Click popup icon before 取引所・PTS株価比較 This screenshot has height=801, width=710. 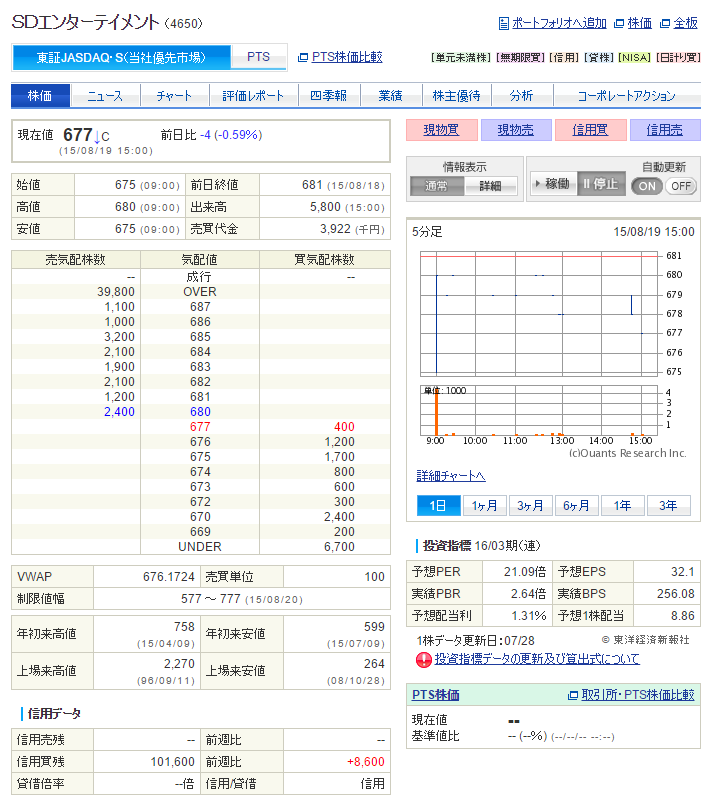coord(573,695)
